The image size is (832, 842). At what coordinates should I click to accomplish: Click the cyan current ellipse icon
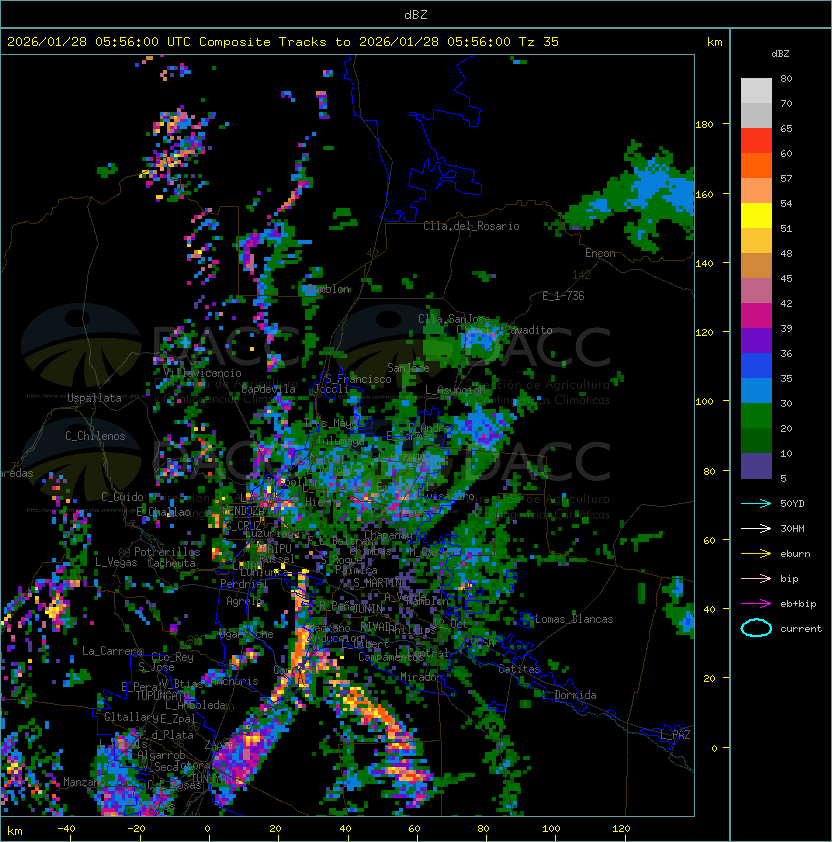coord(756,628)
